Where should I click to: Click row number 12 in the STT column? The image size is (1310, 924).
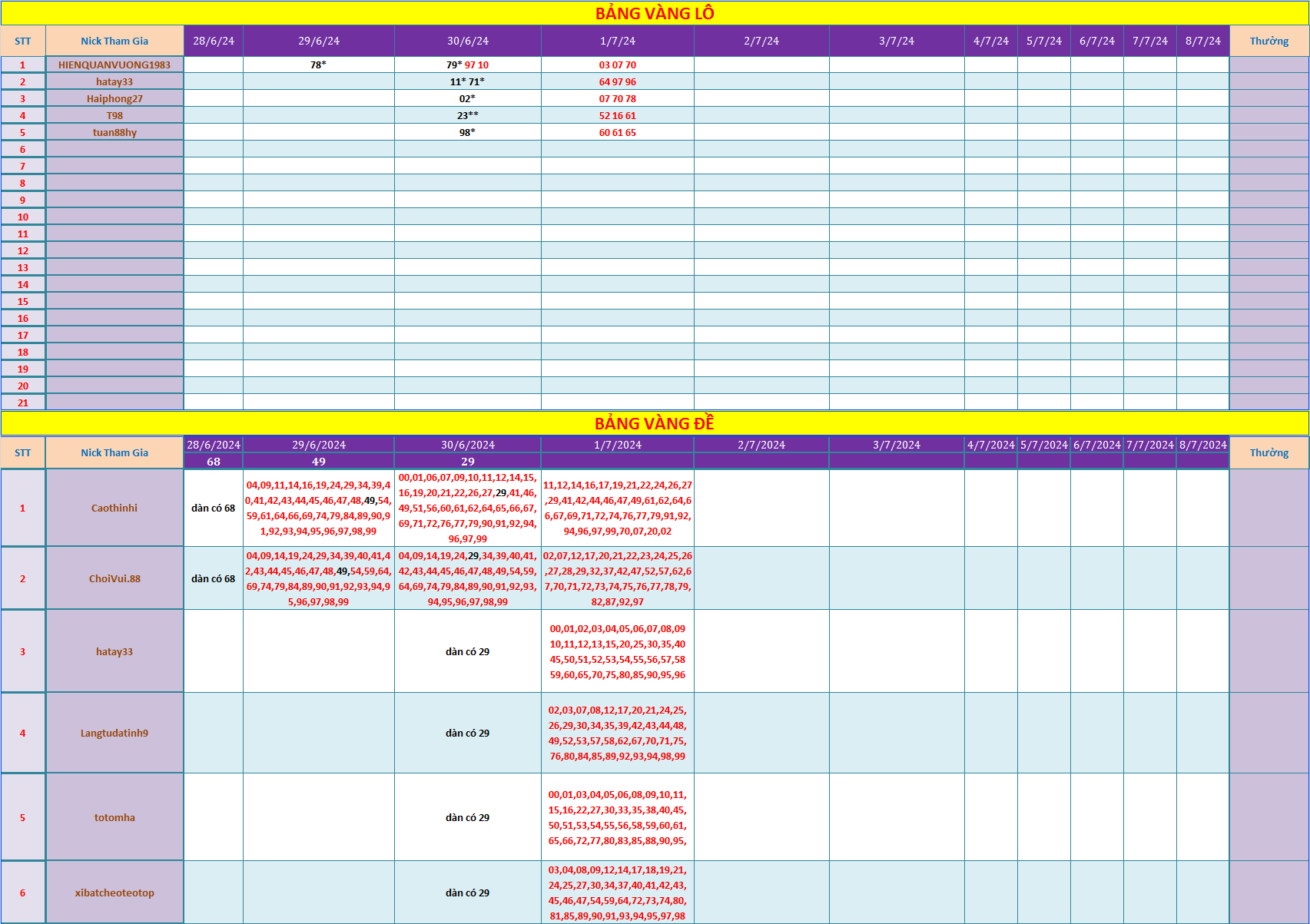tap(23, 250)
